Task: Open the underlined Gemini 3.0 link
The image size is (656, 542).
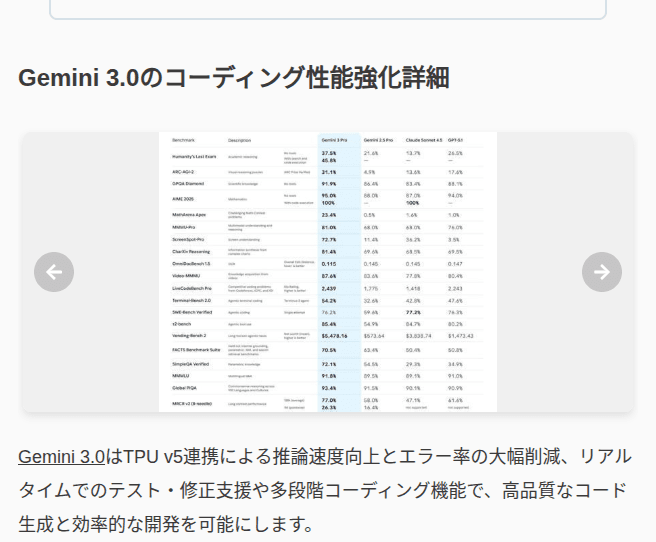Action: click(61, 457)
